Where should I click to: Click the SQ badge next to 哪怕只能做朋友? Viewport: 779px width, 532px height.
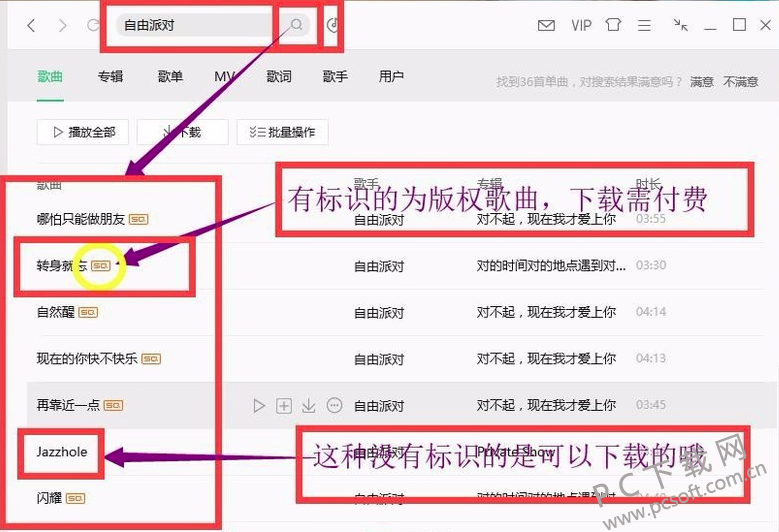139,219
